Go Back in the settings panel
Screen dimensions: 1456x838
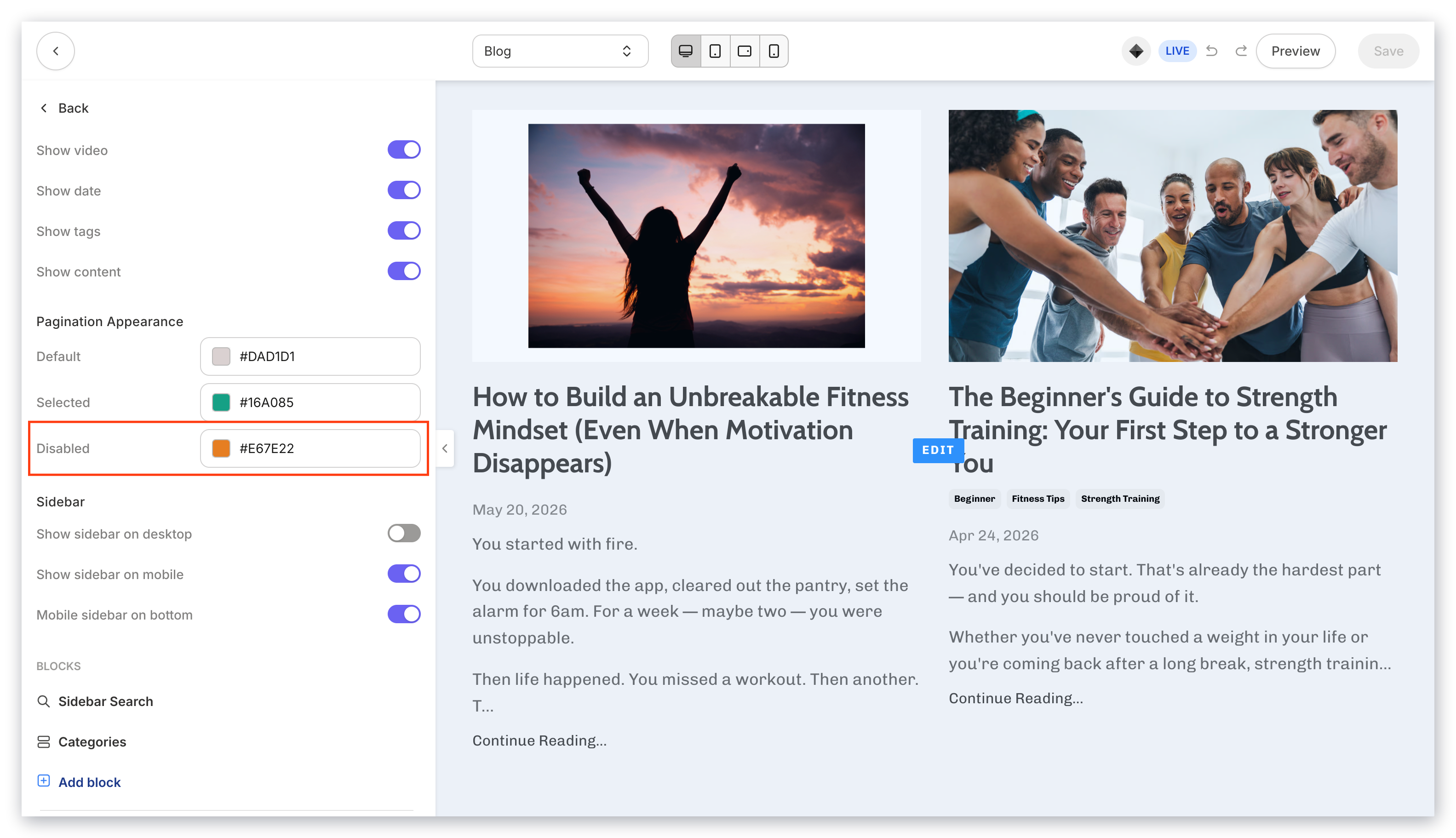coord(64,108)
